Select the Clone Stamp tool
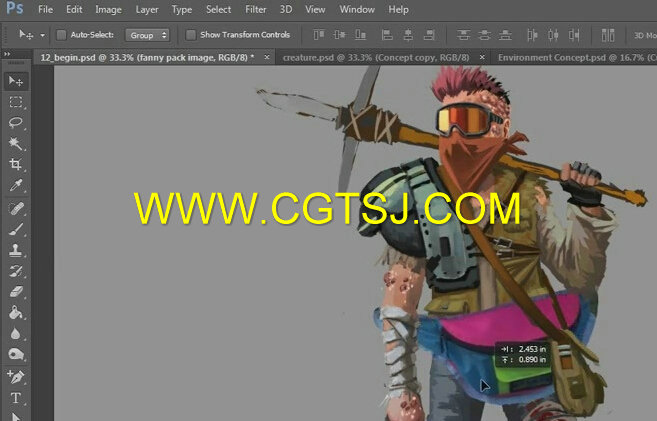The height and width of the screenshot is (421, 657). click(16, 250)
